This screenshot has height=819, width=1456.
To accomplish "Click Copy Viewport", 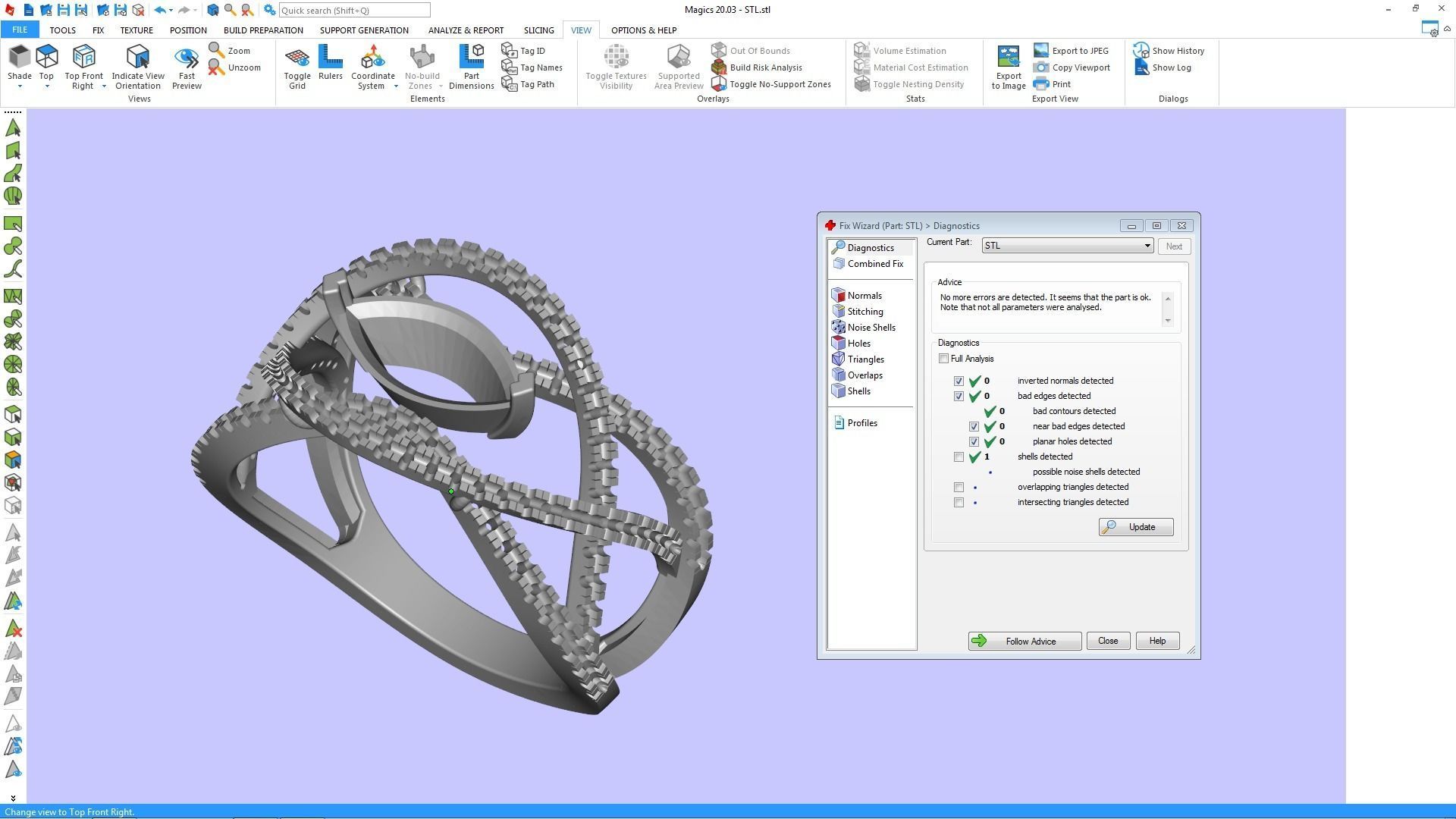I will point(1072,67).
